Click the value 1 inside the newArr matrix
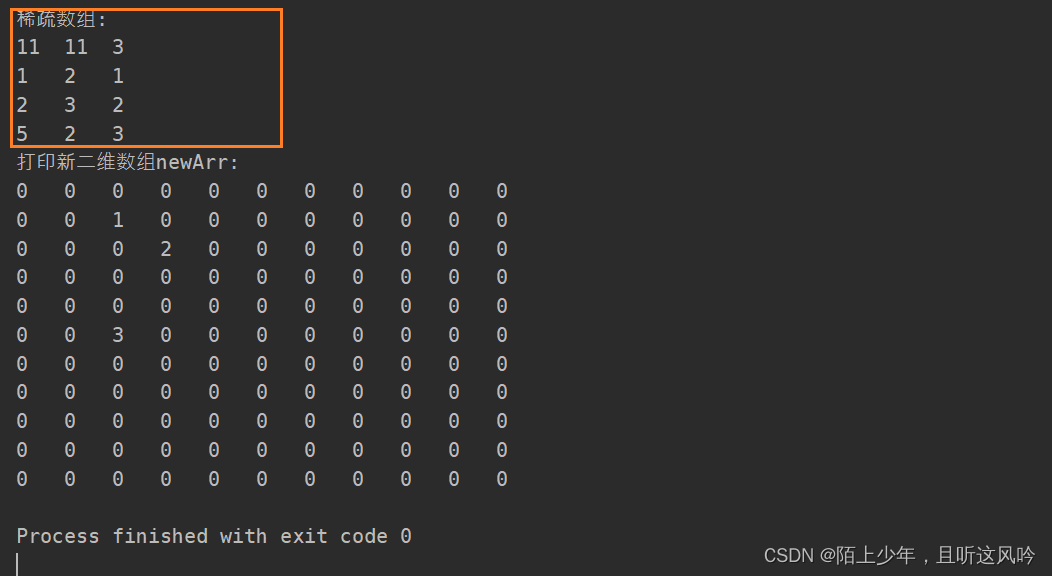 [118, 220]
